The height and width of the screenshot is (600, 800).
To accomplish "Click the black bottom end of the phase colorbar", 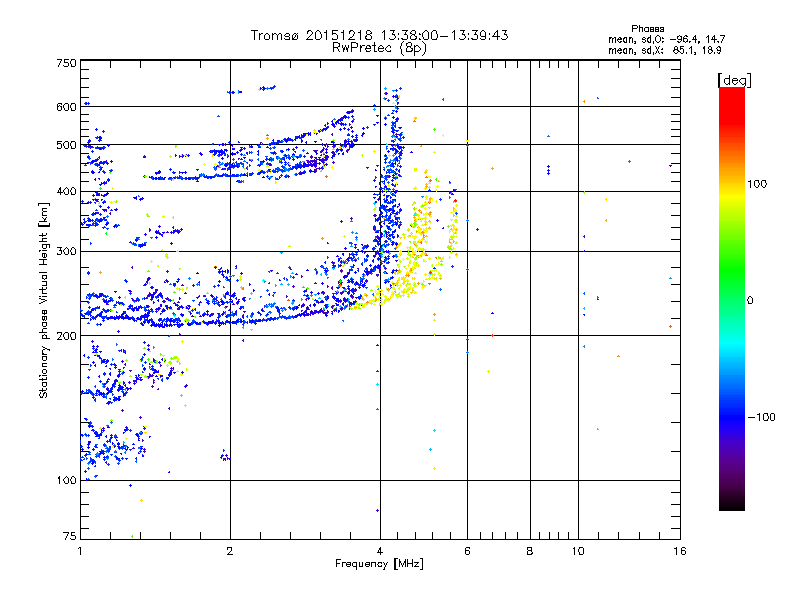I will coord(732,504).
